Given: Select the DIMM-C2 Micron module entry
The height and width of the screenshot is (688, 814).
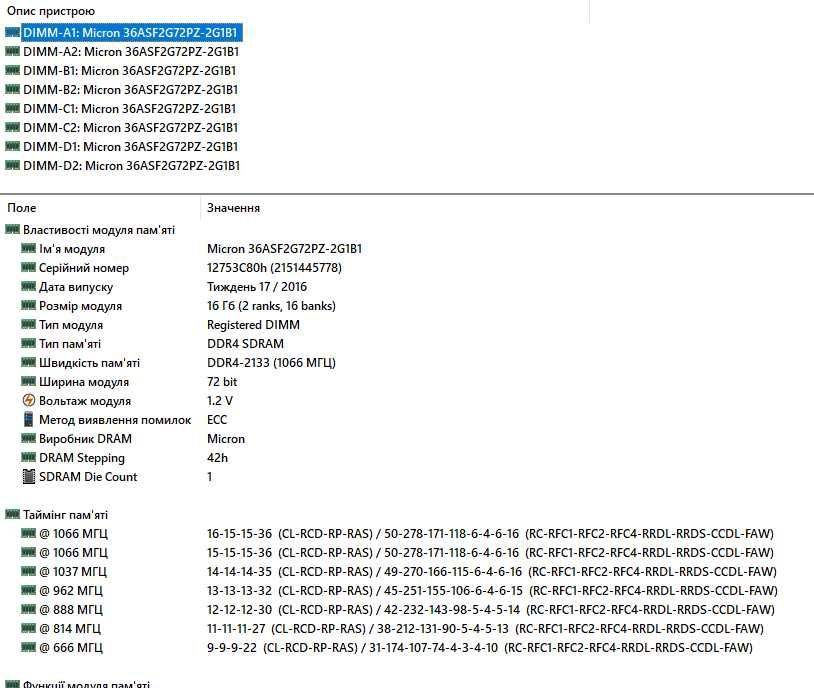Looking at the screenshot, I should point(131,127).
